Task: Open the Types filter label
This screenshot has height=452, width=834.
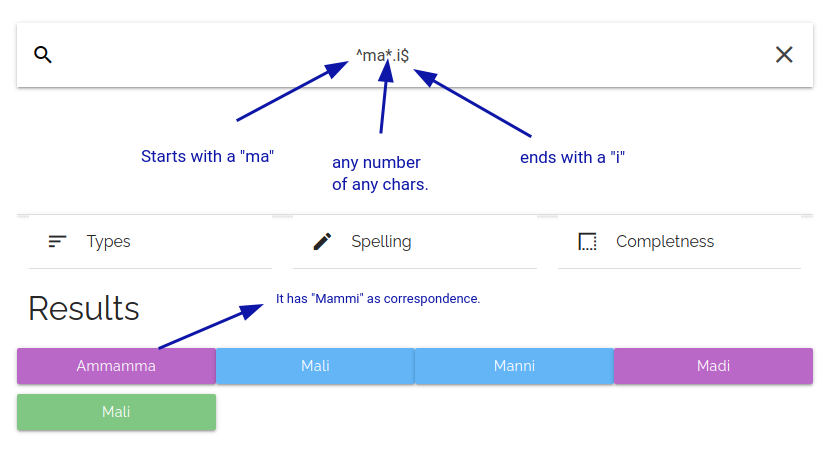Action: tap(108, 241)
